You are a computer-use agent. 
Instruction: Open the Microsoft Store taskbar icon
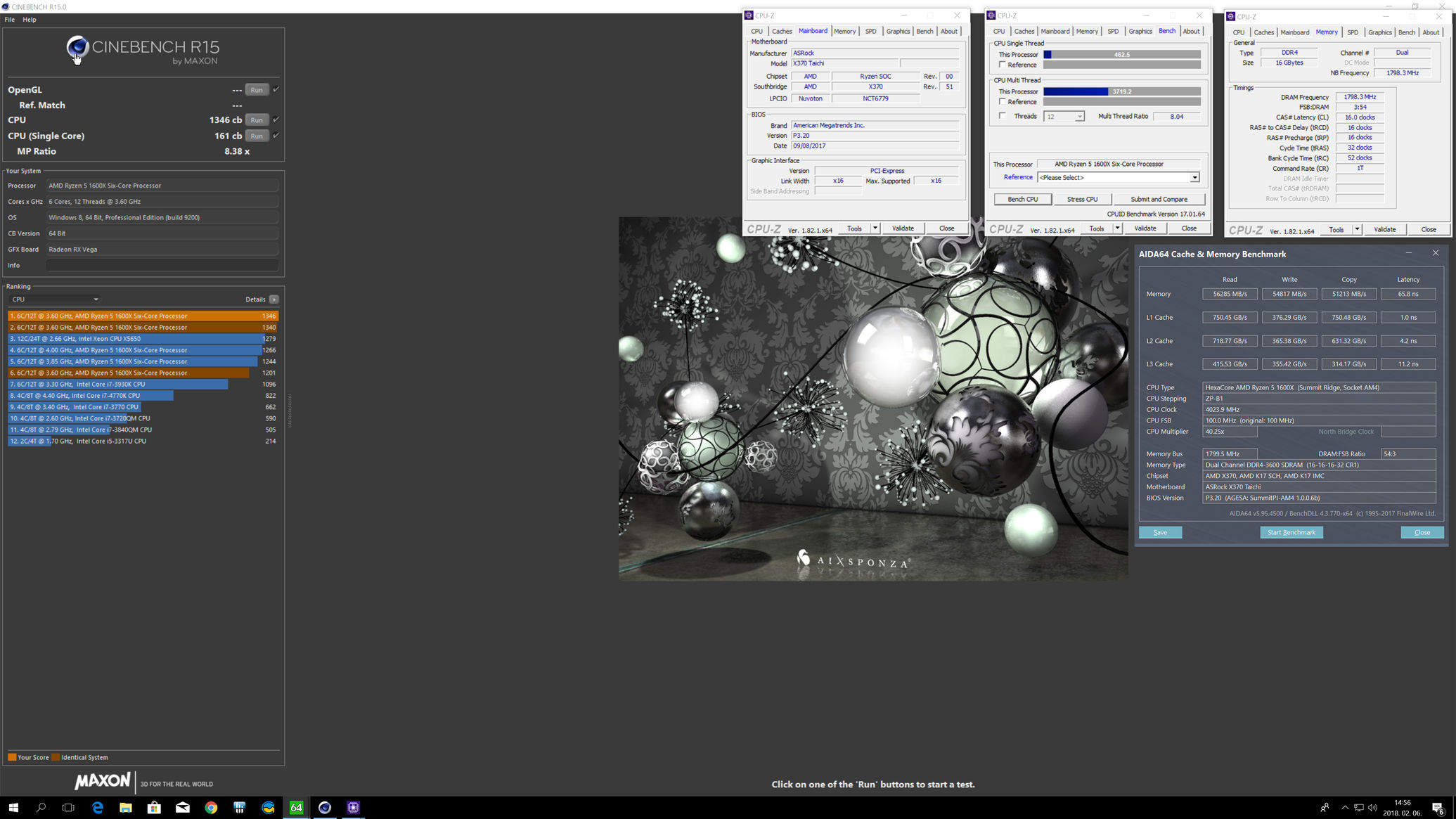[154, 808]
